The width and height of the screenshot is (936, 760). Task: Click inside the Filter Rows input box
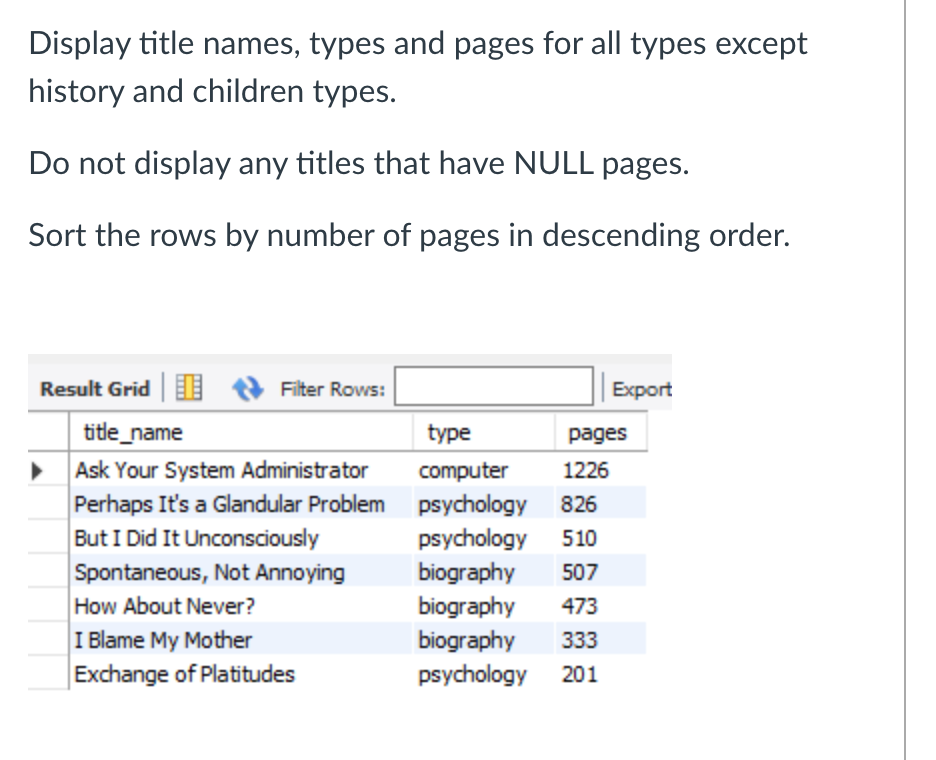493,385
